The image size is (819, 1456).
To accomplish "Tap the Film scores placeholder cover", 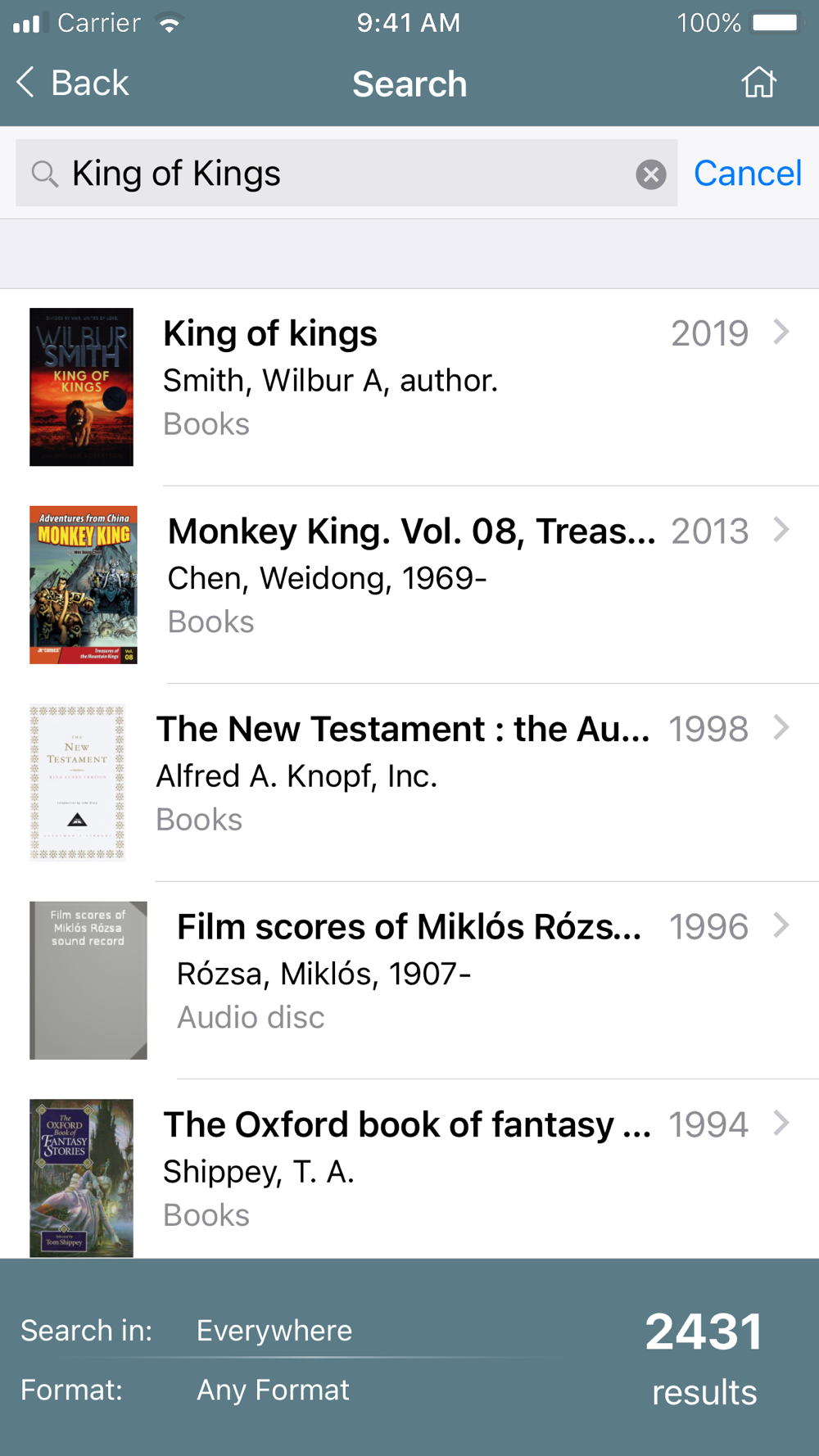I will pyautogui.click(x=88, y=980).
